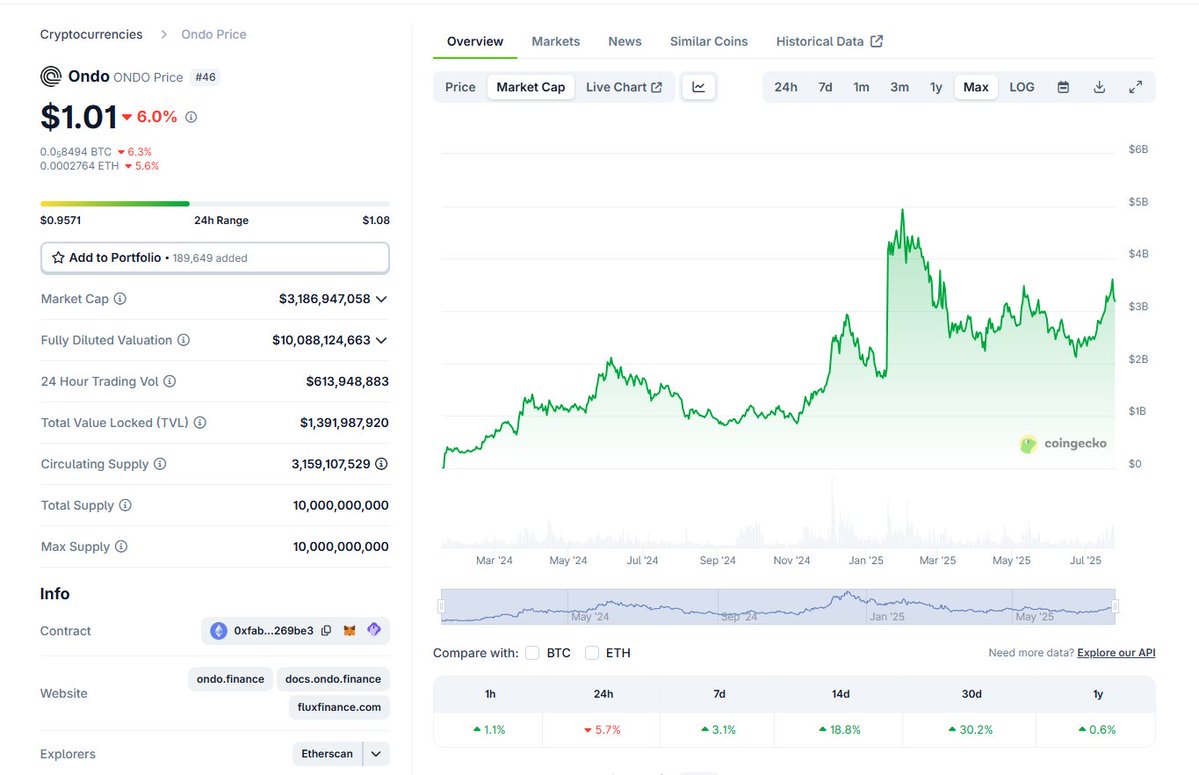Open Explore our API link

(1116, 653)
